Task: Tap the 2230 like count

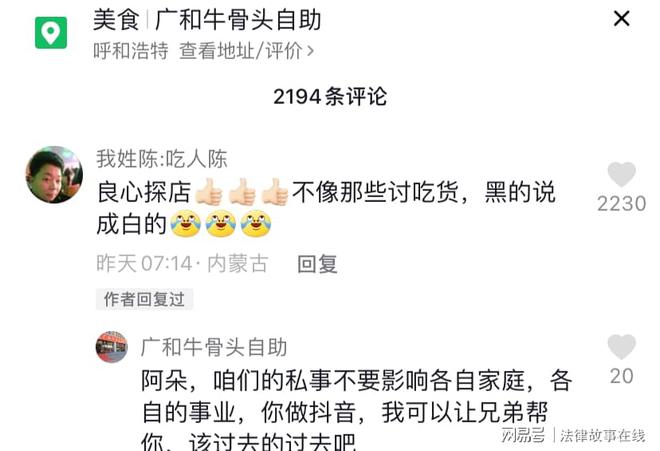Action: [622, 204]
